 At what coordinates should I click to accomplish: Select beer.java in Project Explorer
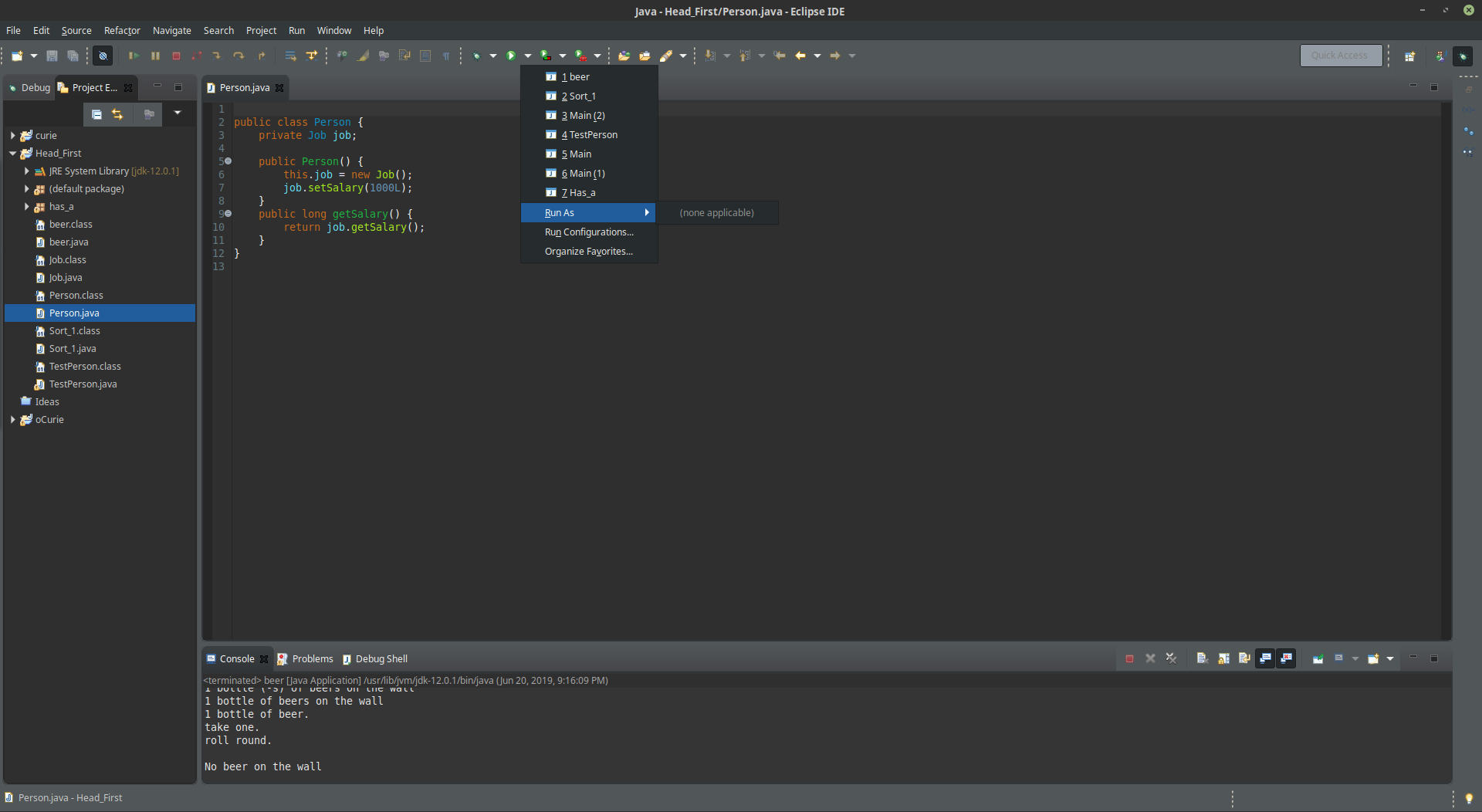(69, 242)
